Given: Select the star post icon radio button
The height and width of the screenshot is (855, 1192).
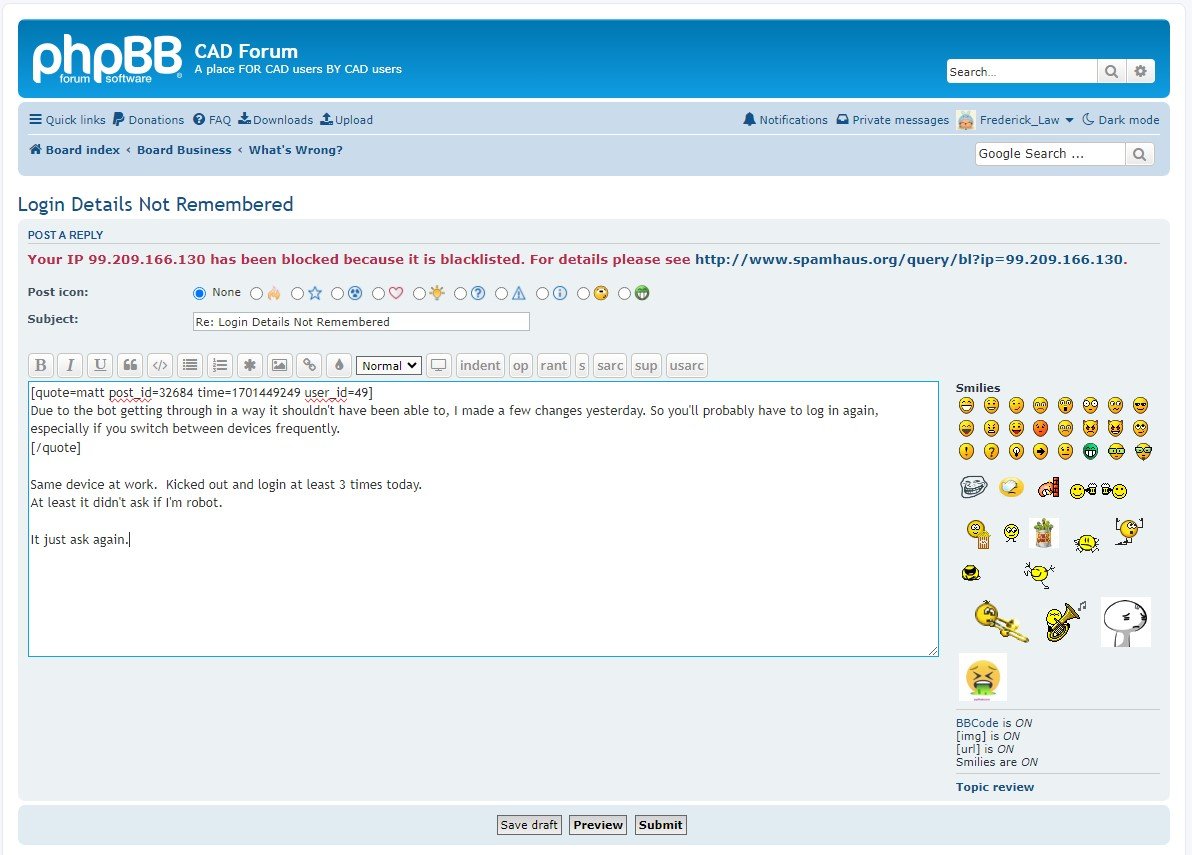Looking at the screenshot, I should [x=297, y=294].
